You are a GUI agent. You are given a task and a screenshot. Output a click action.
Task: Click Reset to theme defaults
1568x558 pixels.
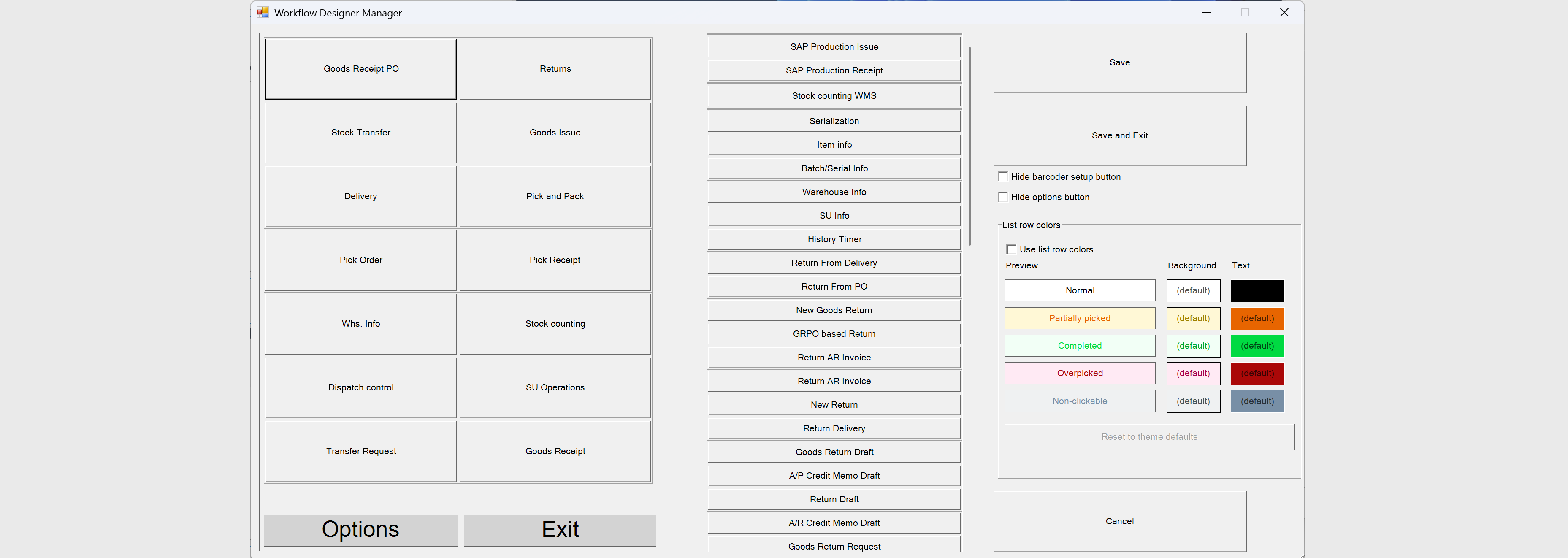1148,437
